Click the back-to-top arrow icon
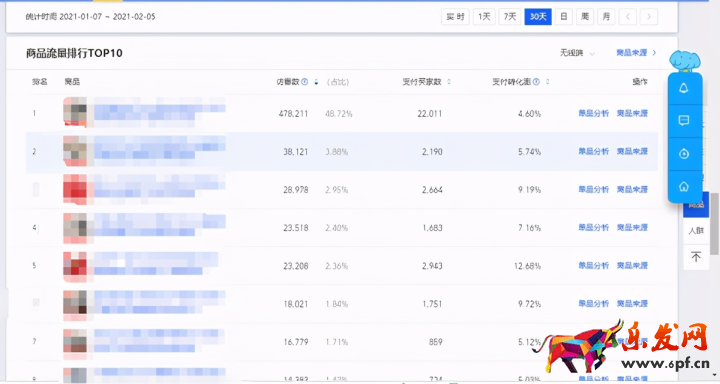The image size is (720, 384). pyautogui.click(x=696, y=257)
